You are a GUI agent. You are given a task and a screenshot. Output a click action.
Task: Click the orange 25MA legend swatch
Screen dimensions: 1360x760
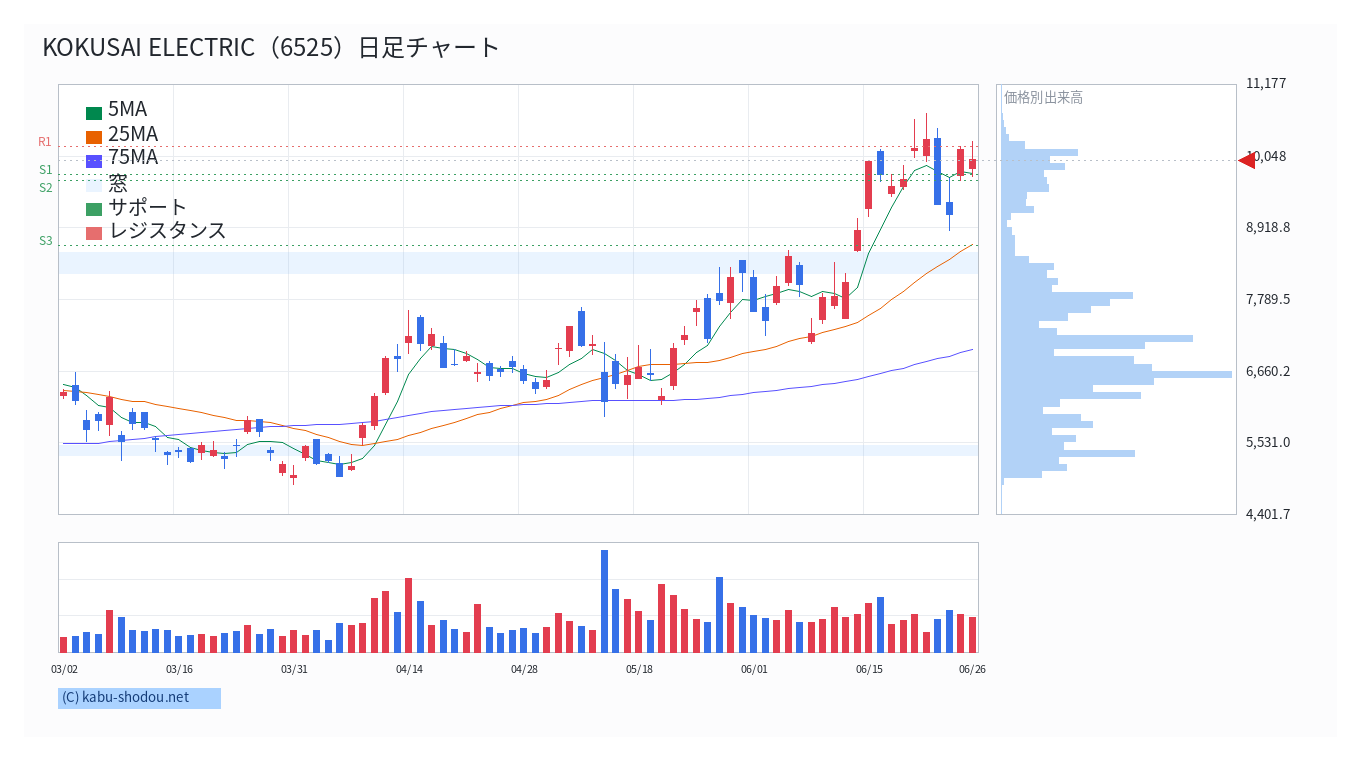tap(94, 137)
